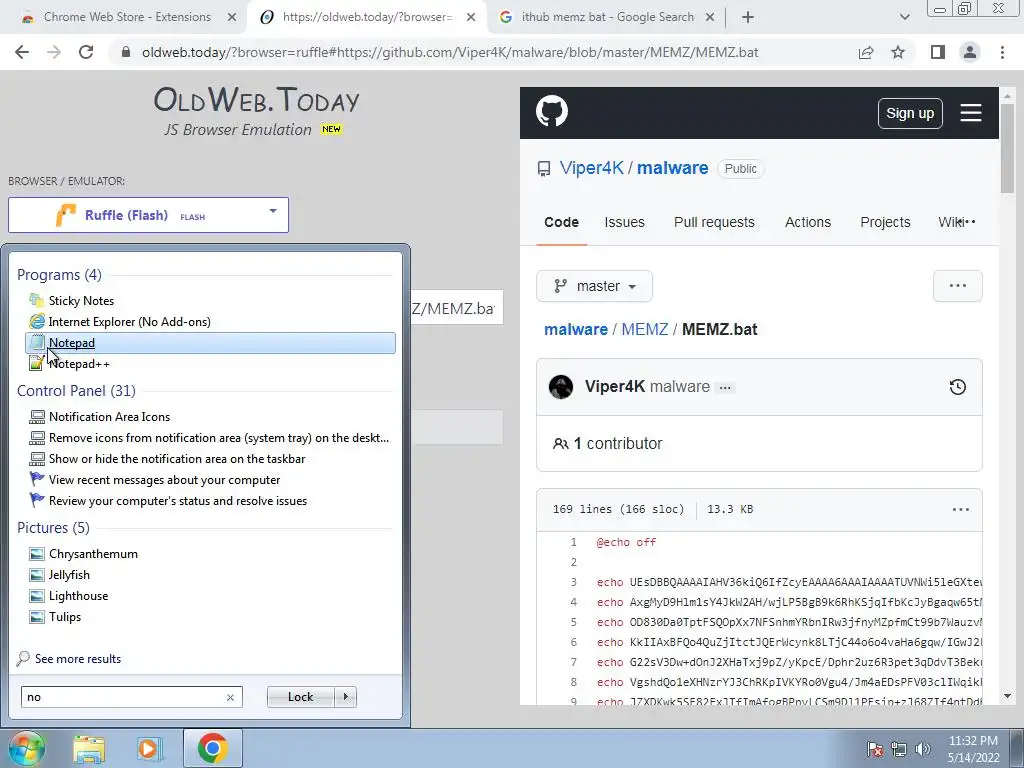This screenshot has height=768, width=1024.
Task: Expand the shutdown options arrow beside Lock
Action: [345, 697]
